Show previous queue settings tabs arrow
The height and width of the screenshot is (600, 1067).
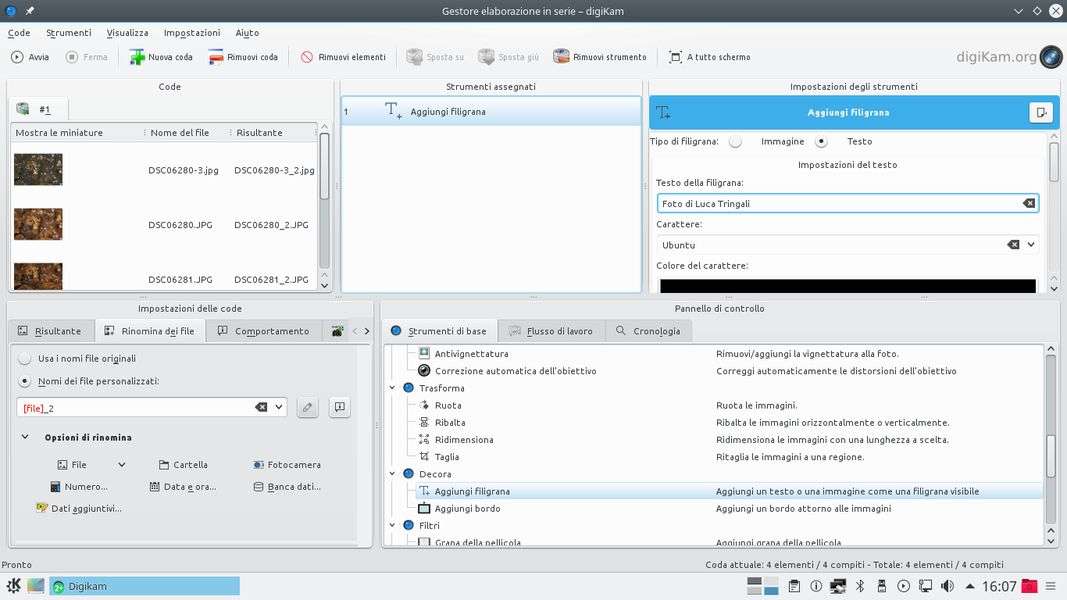355,331
